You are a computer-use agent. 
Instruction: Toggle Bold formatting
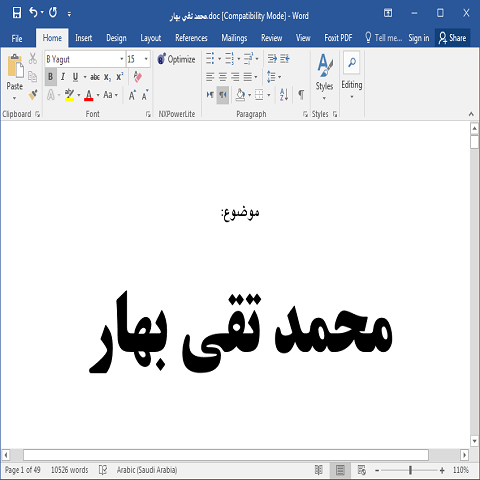50,77
